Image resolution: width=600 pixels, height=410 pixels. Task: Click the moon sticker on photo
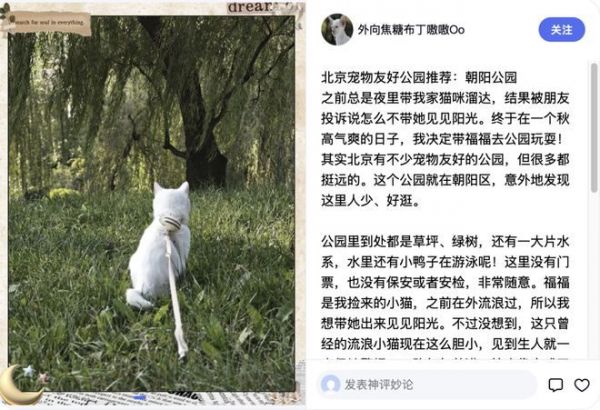click(18, 386)
